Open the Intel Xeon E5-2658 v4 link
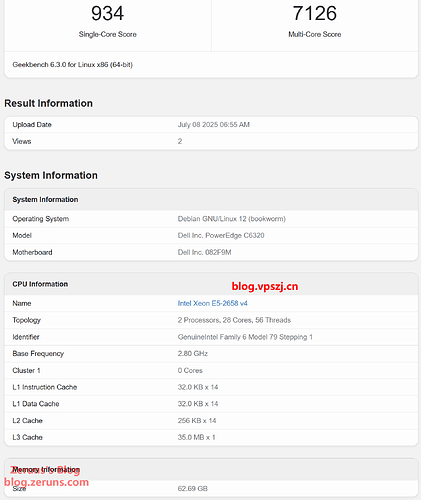This screenshot has height=500, width=421. (212, 303)
